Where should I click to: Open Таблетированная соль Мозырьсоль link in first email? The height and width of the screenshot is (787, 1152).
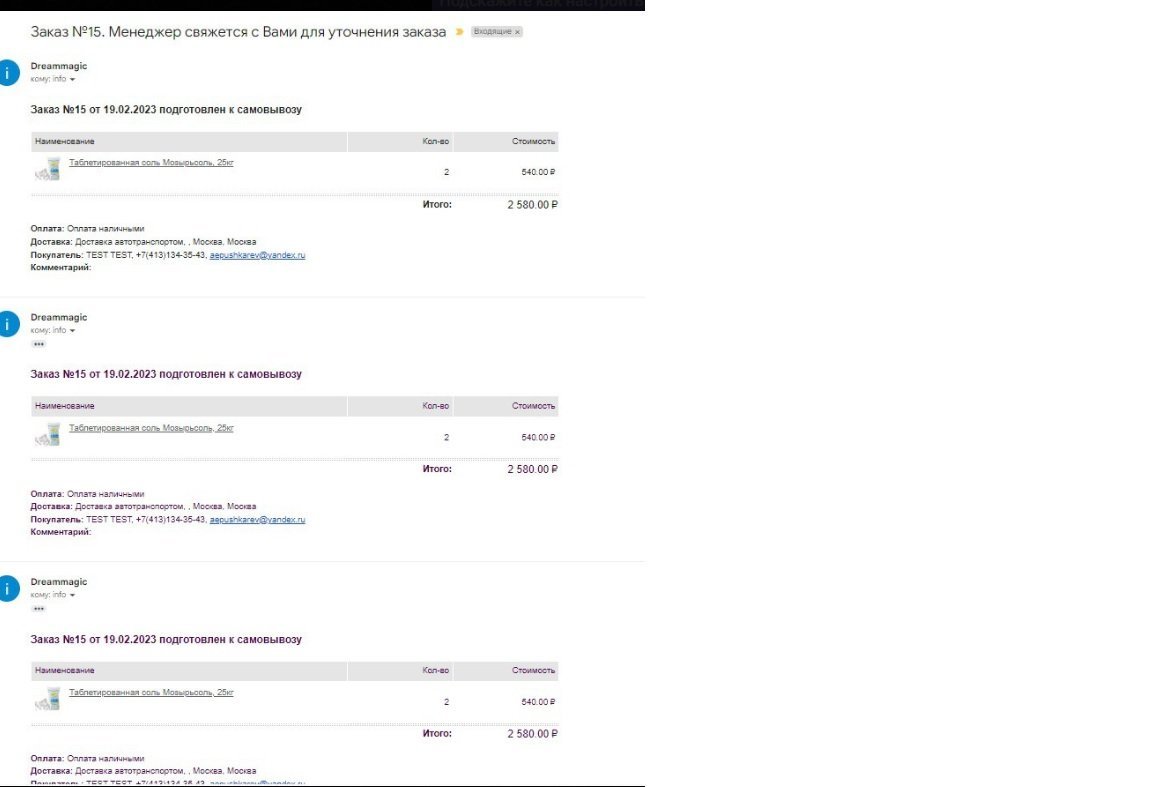pos(151,162)
